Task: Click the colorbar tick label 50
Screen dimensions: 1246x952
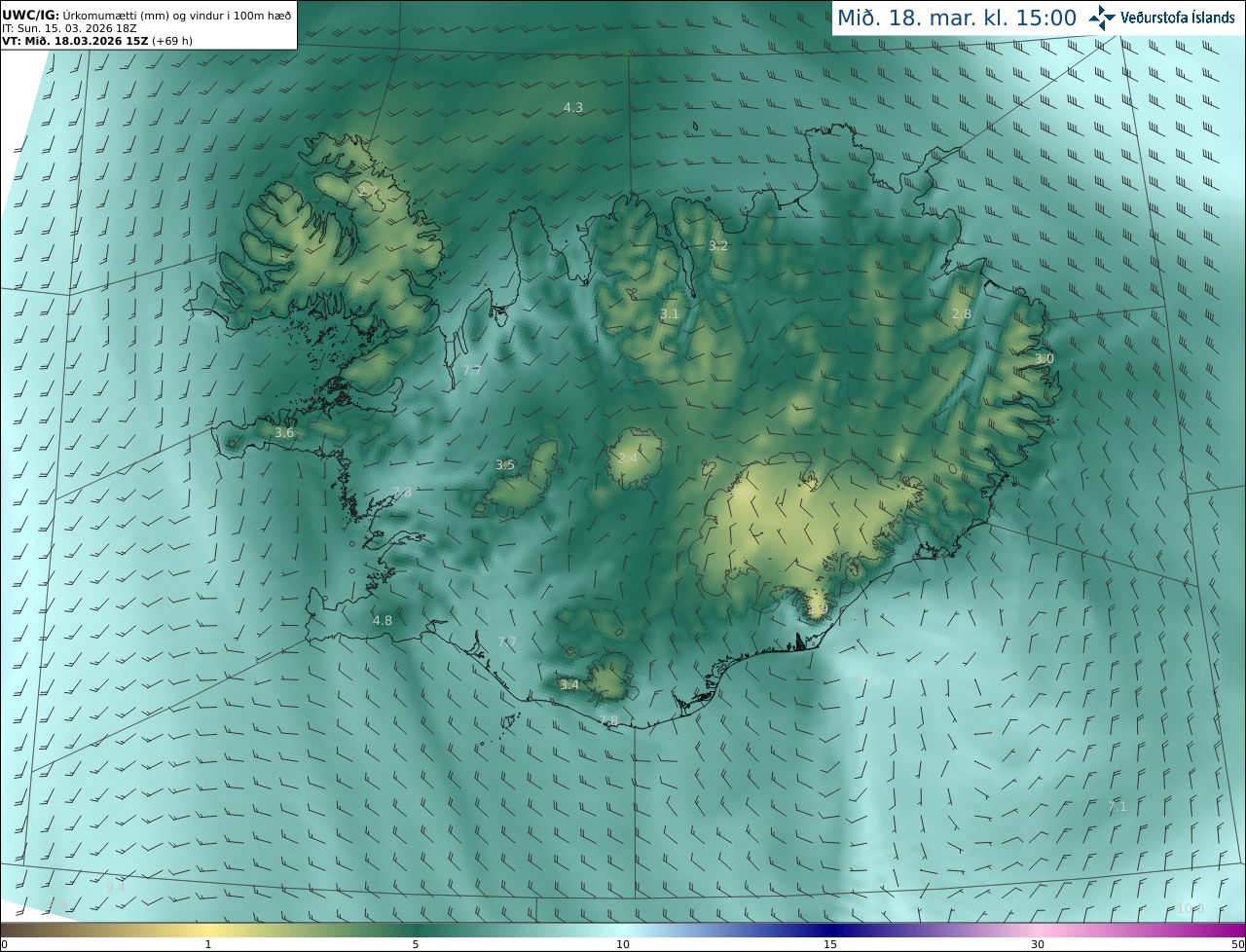Action: coord(1237,944)
